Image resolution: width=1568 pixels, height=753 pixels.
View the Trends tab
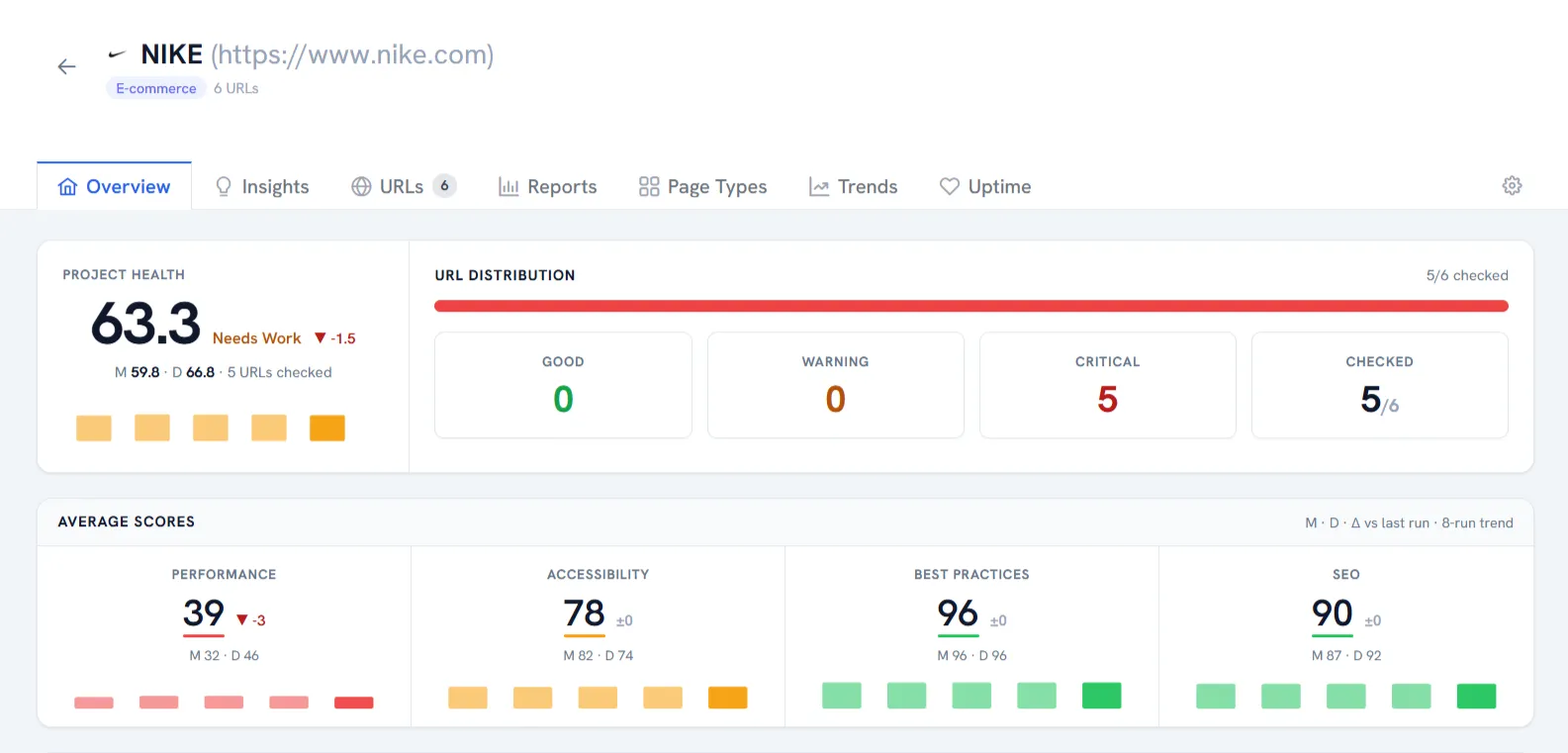tap(854, 186)
